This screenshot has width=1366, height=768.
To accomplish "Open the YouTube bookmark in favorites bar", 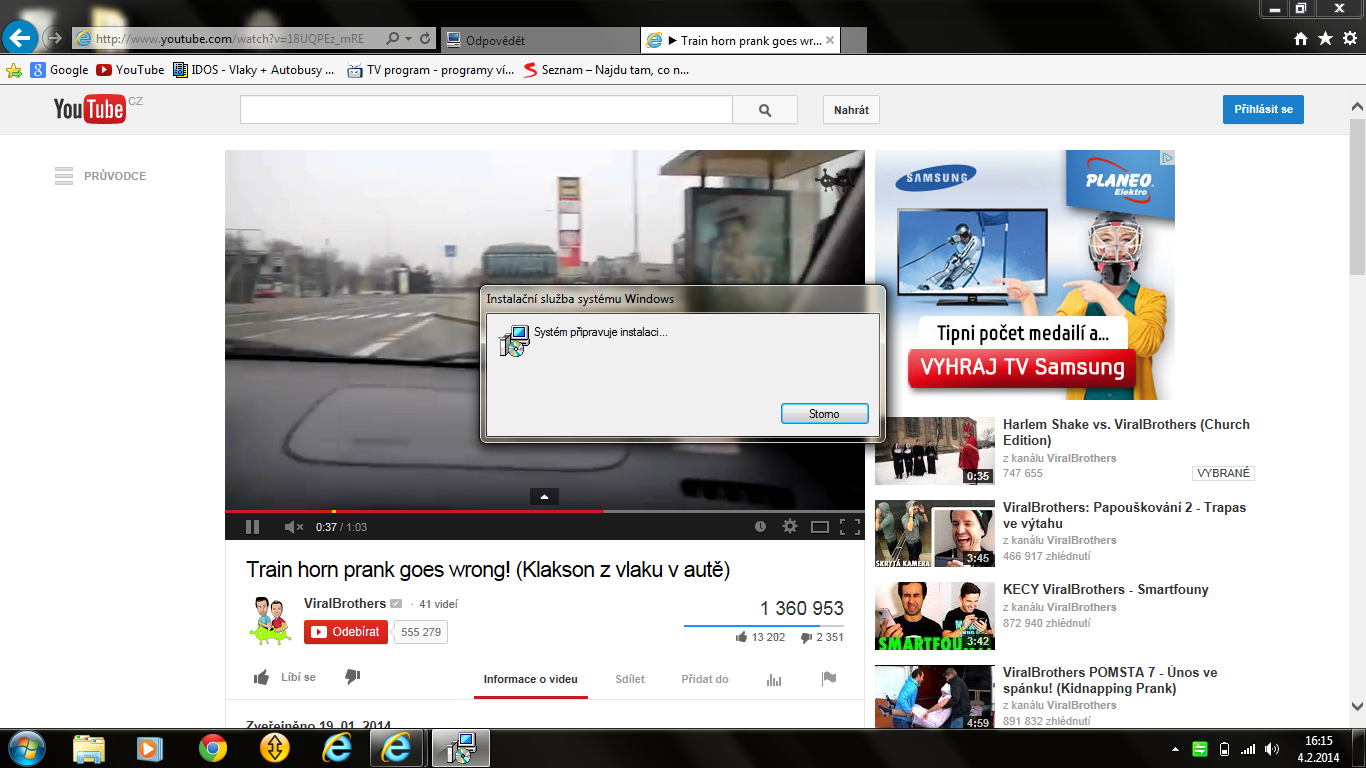I will [130, 70].
